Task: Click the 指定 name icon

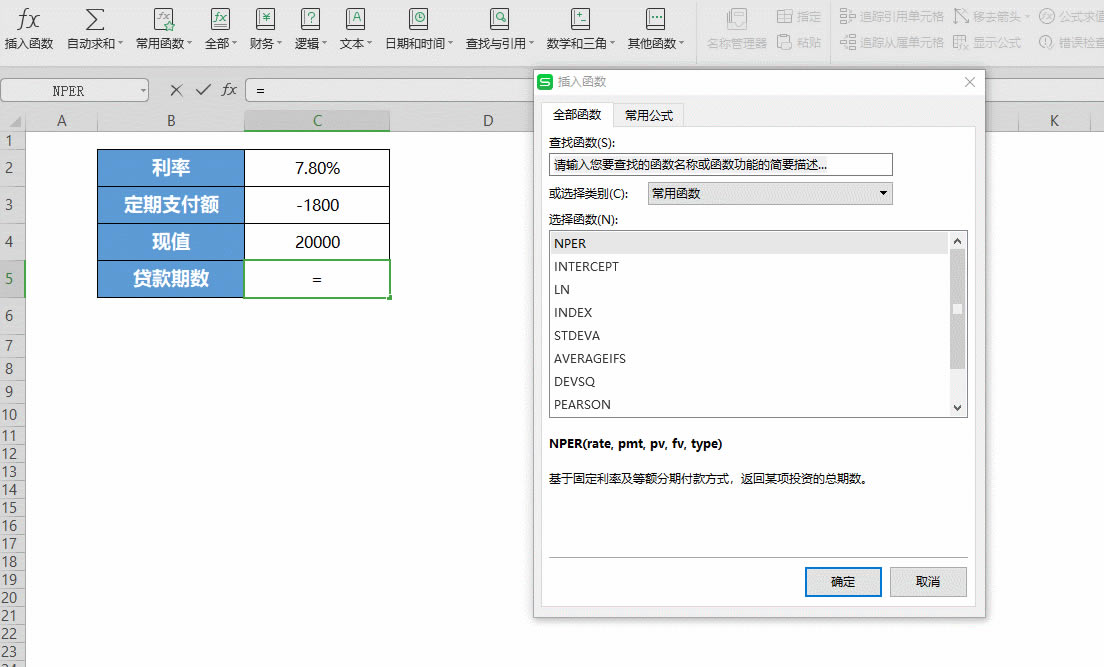Action: click(x=784, y=16)
